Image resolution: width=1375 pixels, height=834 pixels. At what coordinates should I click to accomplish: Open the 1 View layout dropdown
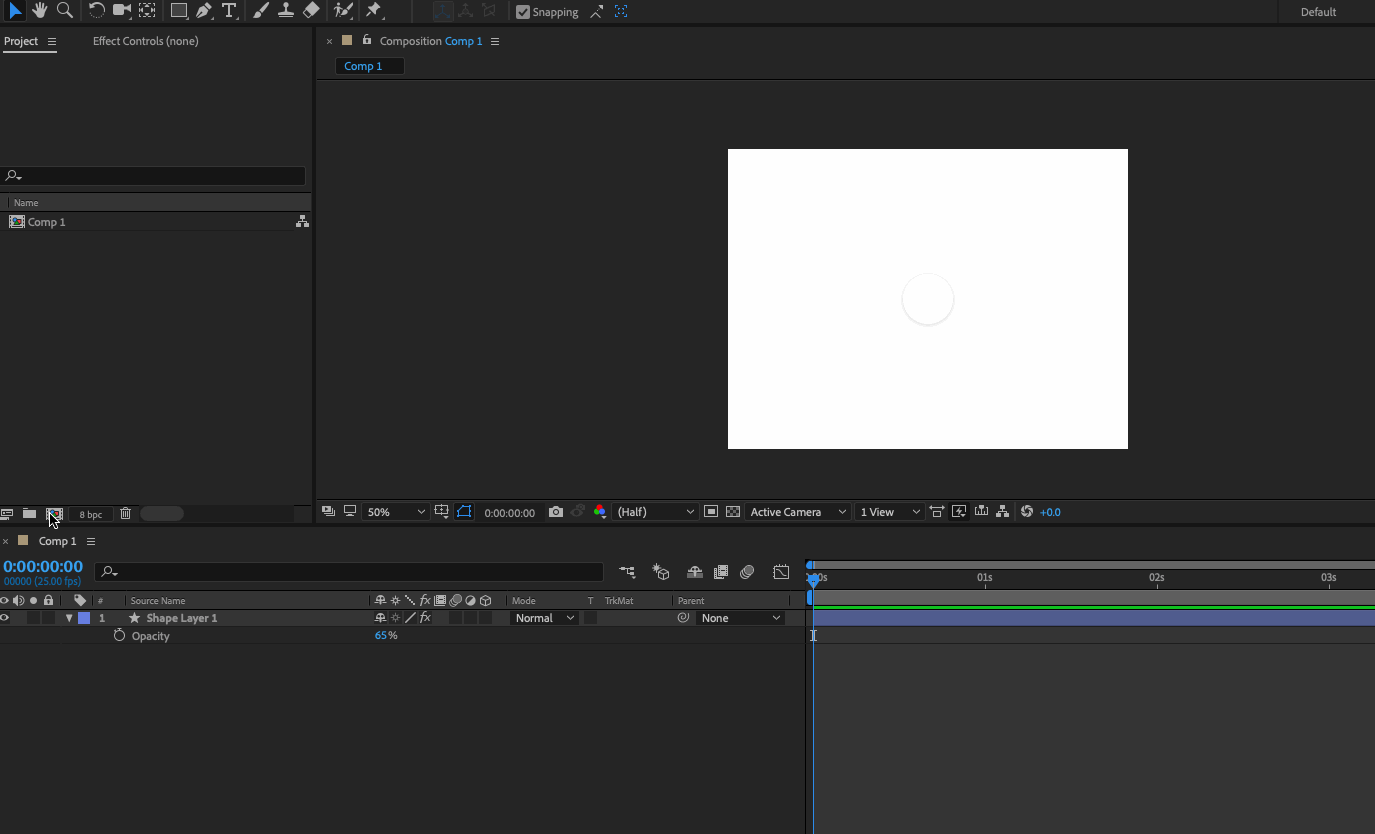pyautogui.click(x=889, y=512)
